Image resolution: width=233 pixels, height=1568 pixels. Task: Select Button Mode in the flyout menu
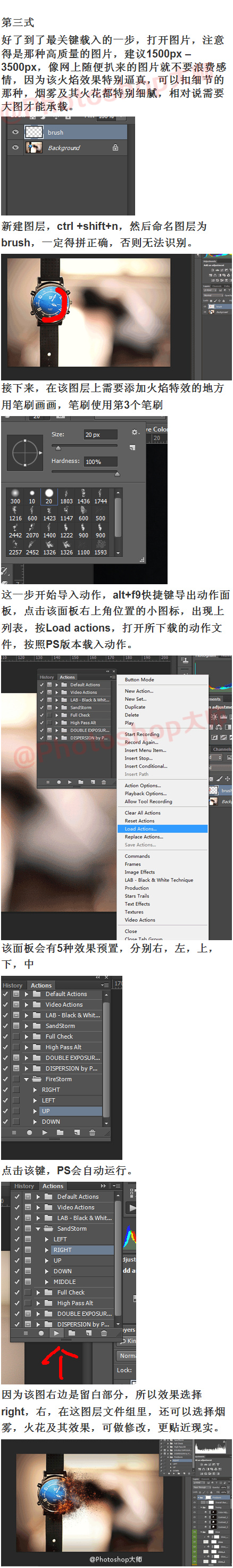click(x=139, y=679)
